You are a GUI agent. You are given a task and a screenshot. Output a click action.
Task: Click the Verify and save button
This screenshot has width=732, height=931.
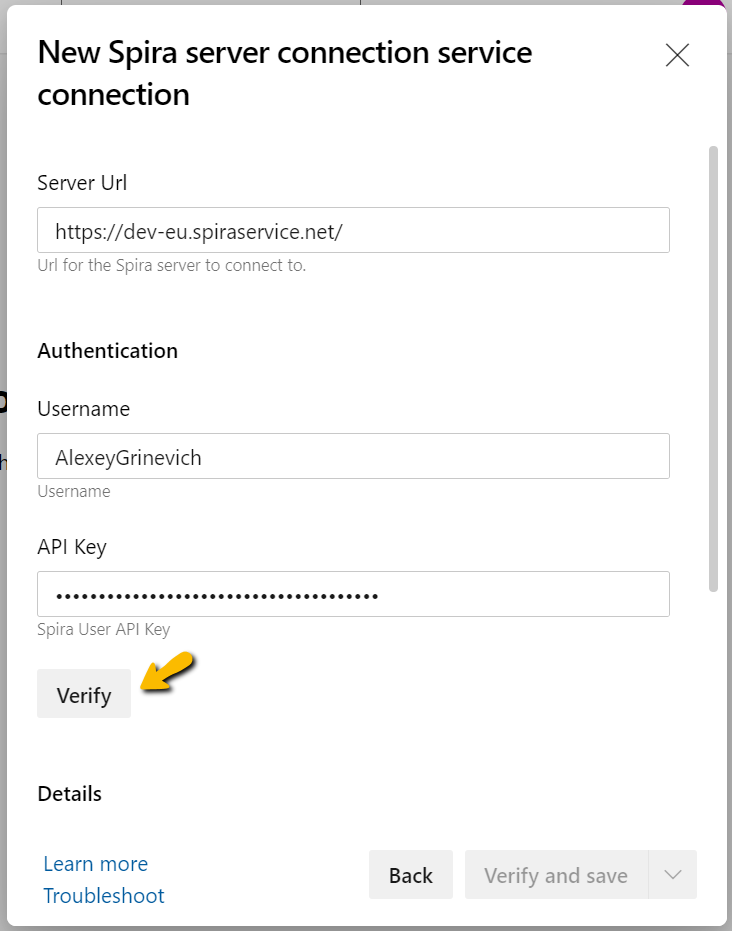pos(556,875)
